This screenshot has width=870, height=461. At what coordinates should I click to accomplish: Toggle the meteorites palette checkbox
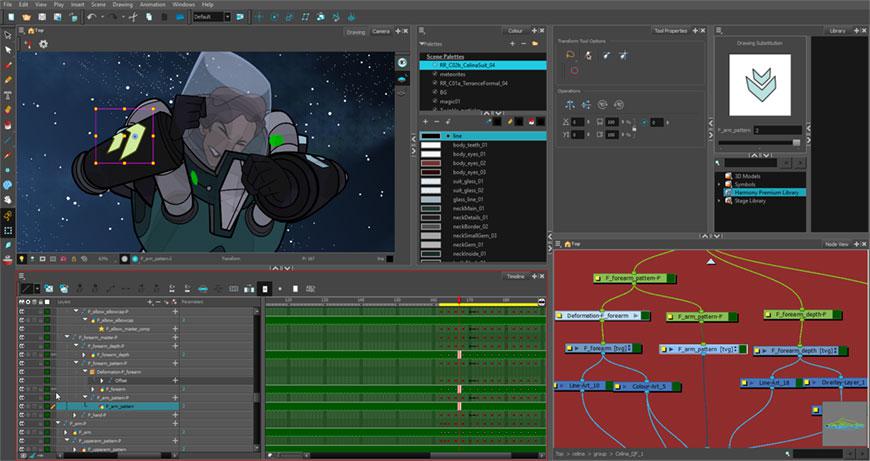click(x=435, y=74)
